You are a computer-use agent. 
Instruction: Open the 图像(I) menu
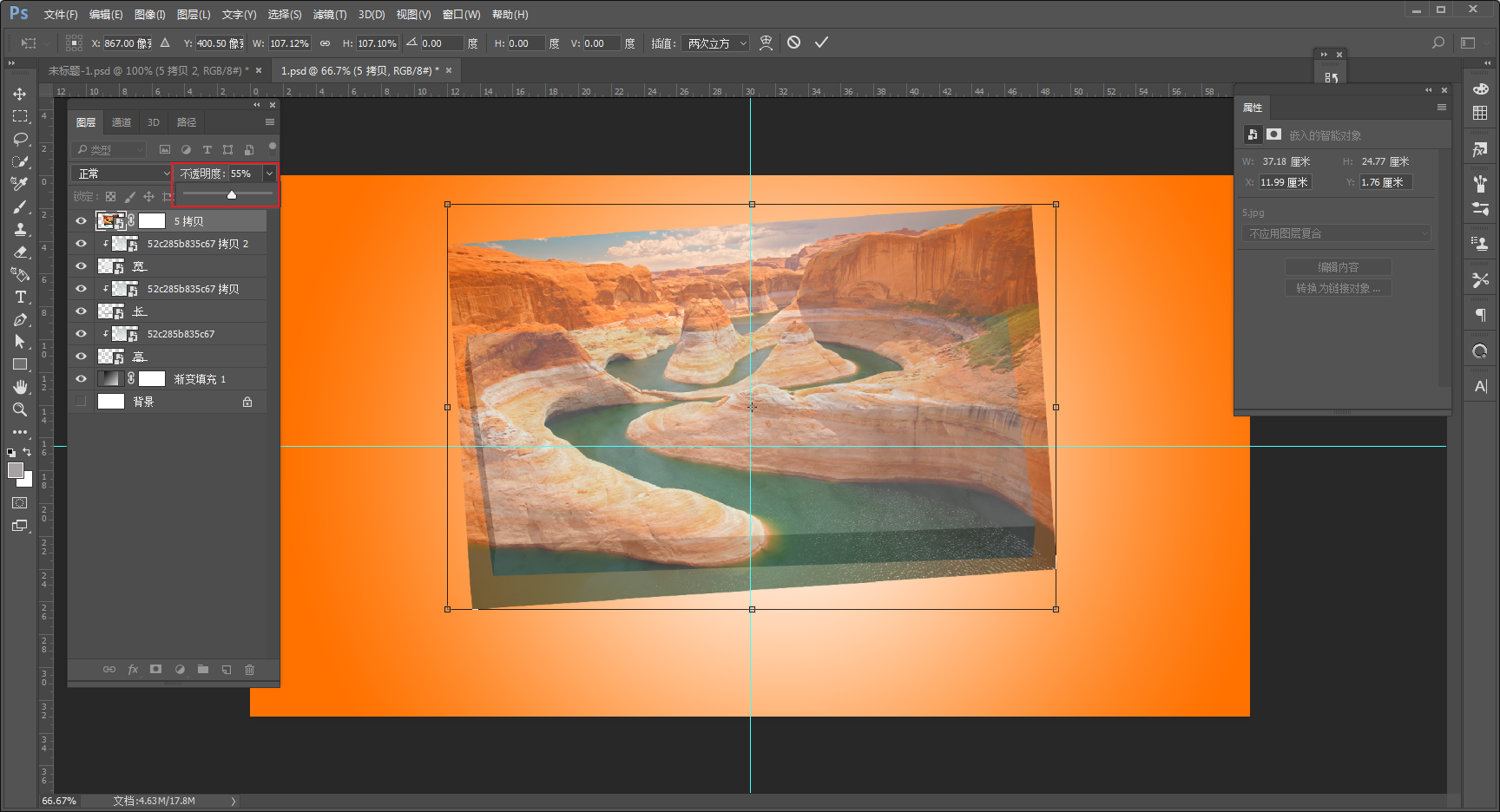click(x=149, y=15)
